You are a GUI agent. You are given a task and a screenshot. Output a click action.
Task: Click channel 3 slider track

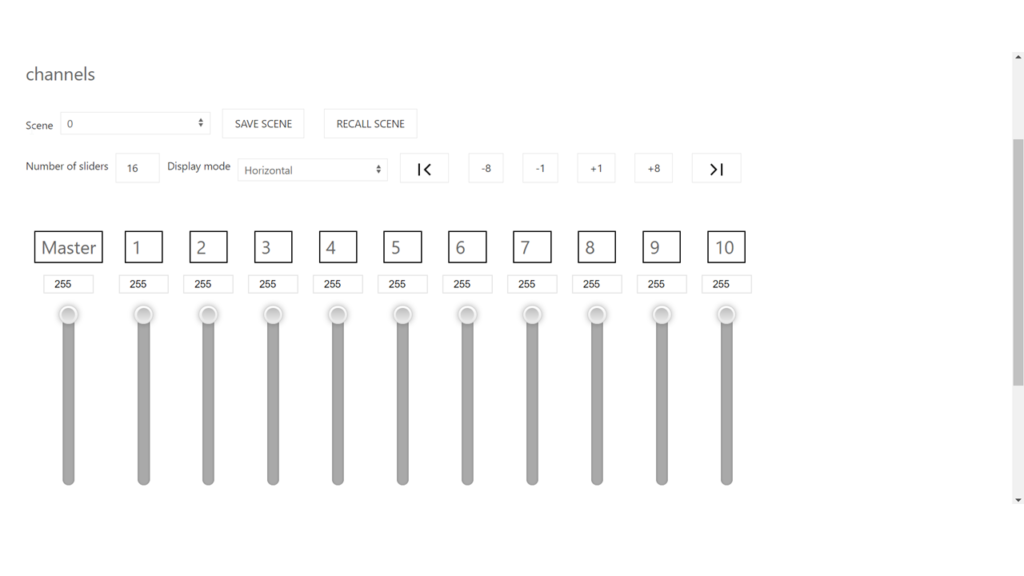pos(273,402)
